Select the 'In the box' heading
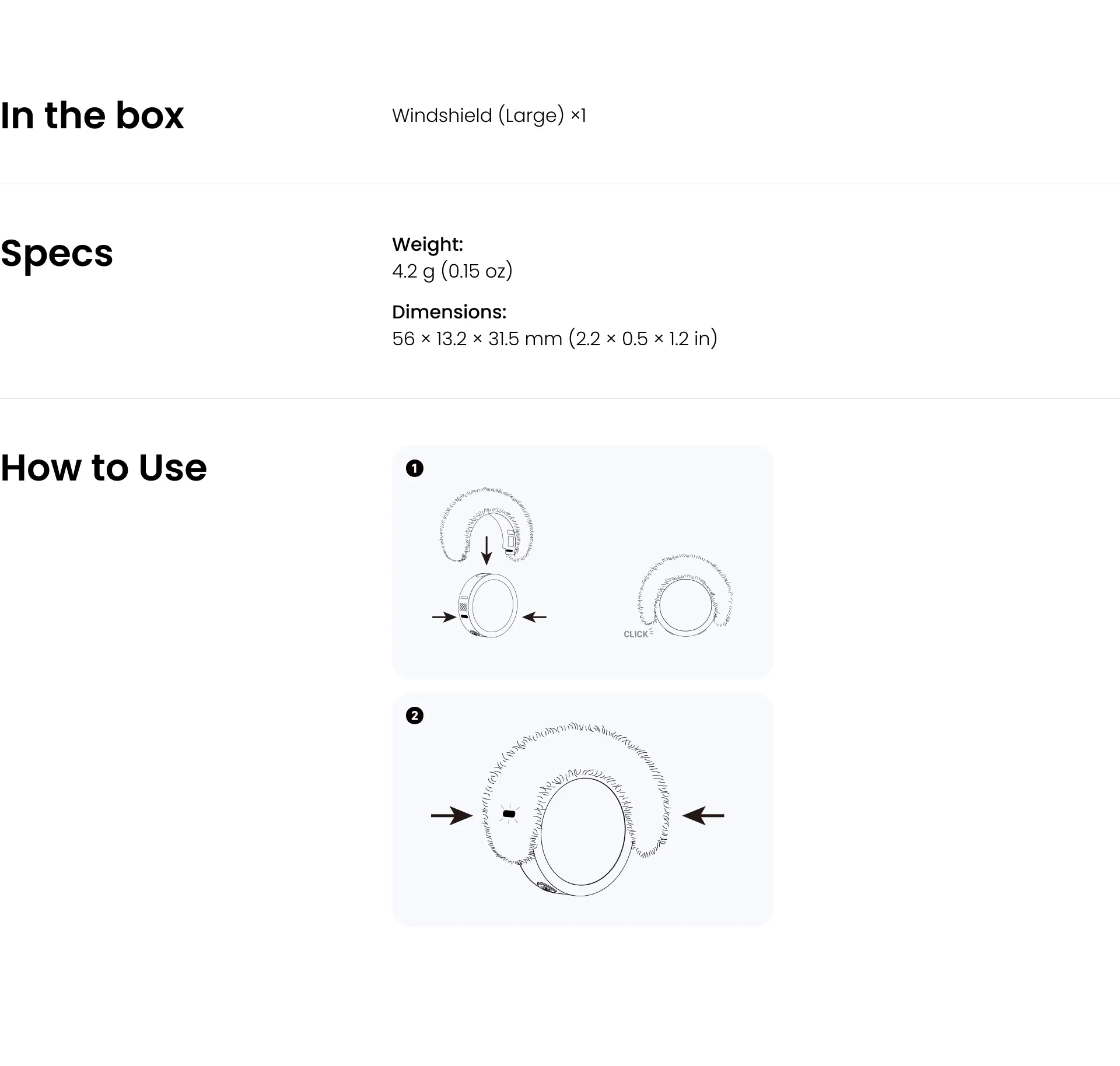Image resolution: width=1120 pixels, height=1066 pixels. pos(92,115)
